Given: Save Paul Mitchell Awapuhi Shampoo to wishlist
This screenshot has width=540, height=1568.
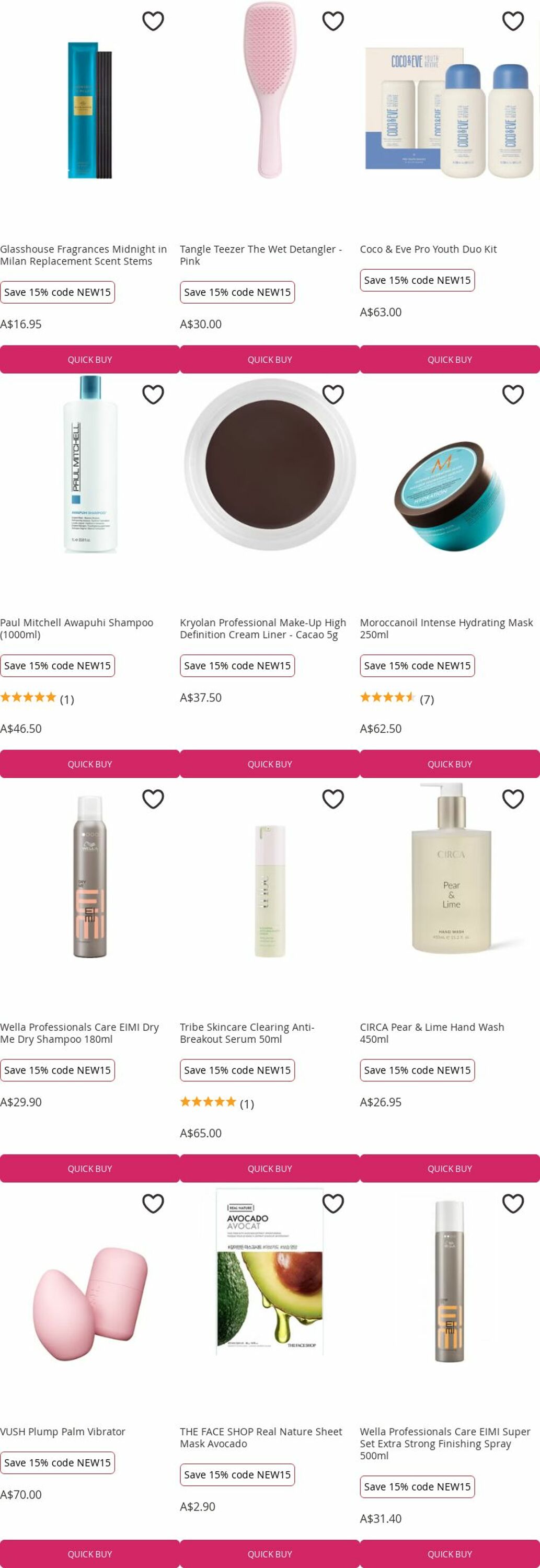Looking at the screenshot, I should [153, 395].
